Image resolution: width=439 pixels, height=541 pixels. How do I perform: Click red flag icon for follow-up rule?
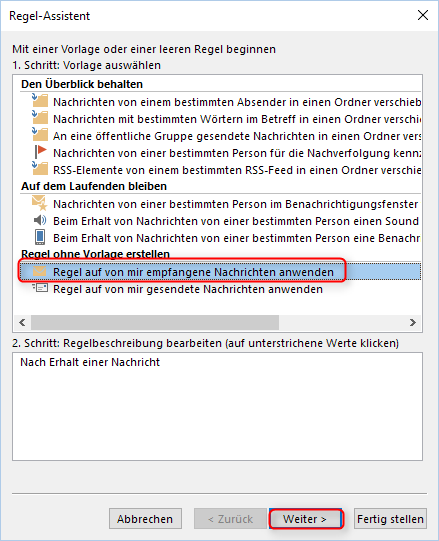click(40, 152)
